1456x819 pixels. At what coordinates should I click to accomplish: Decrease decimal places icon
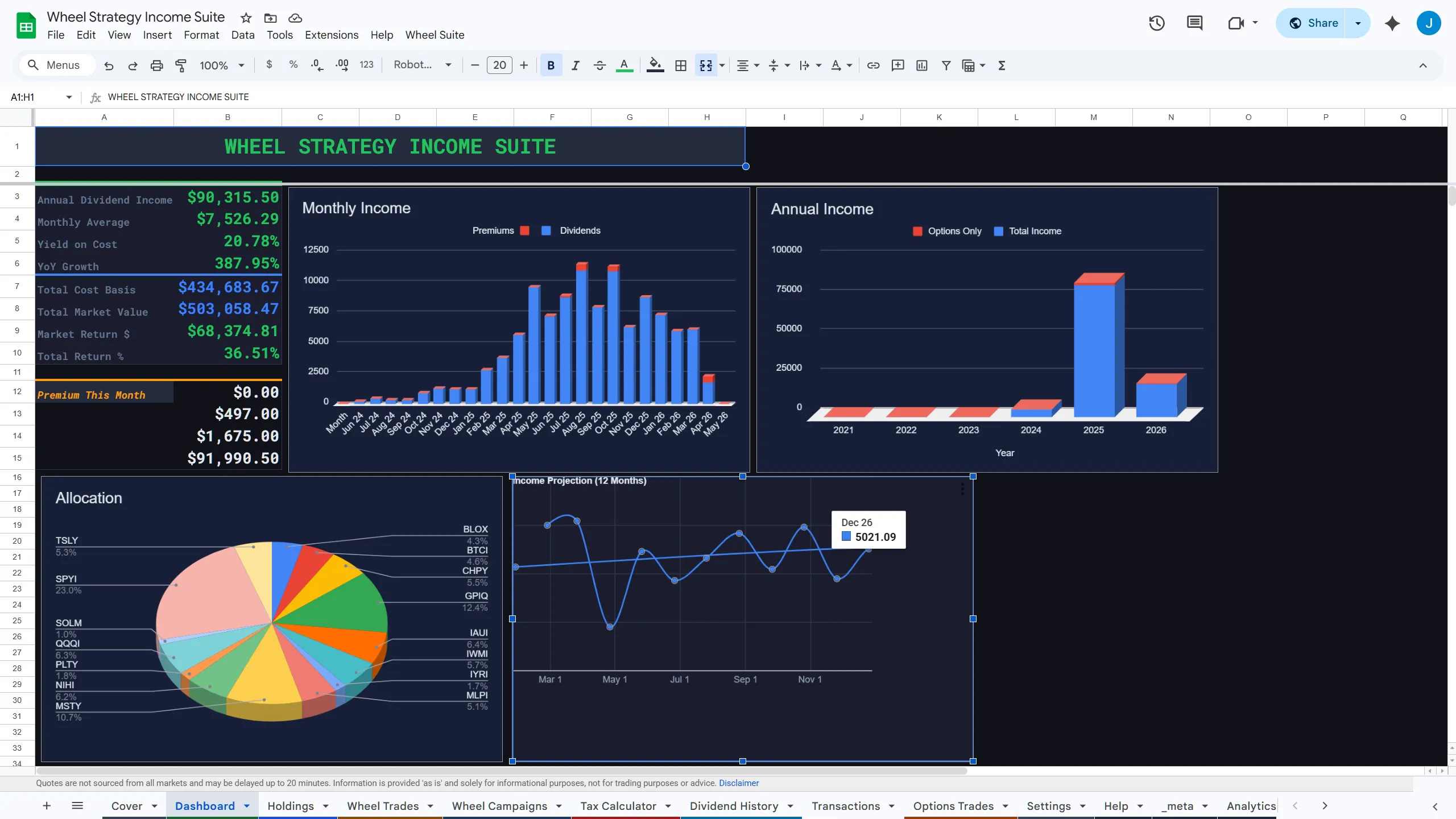(x=317, y=65)
